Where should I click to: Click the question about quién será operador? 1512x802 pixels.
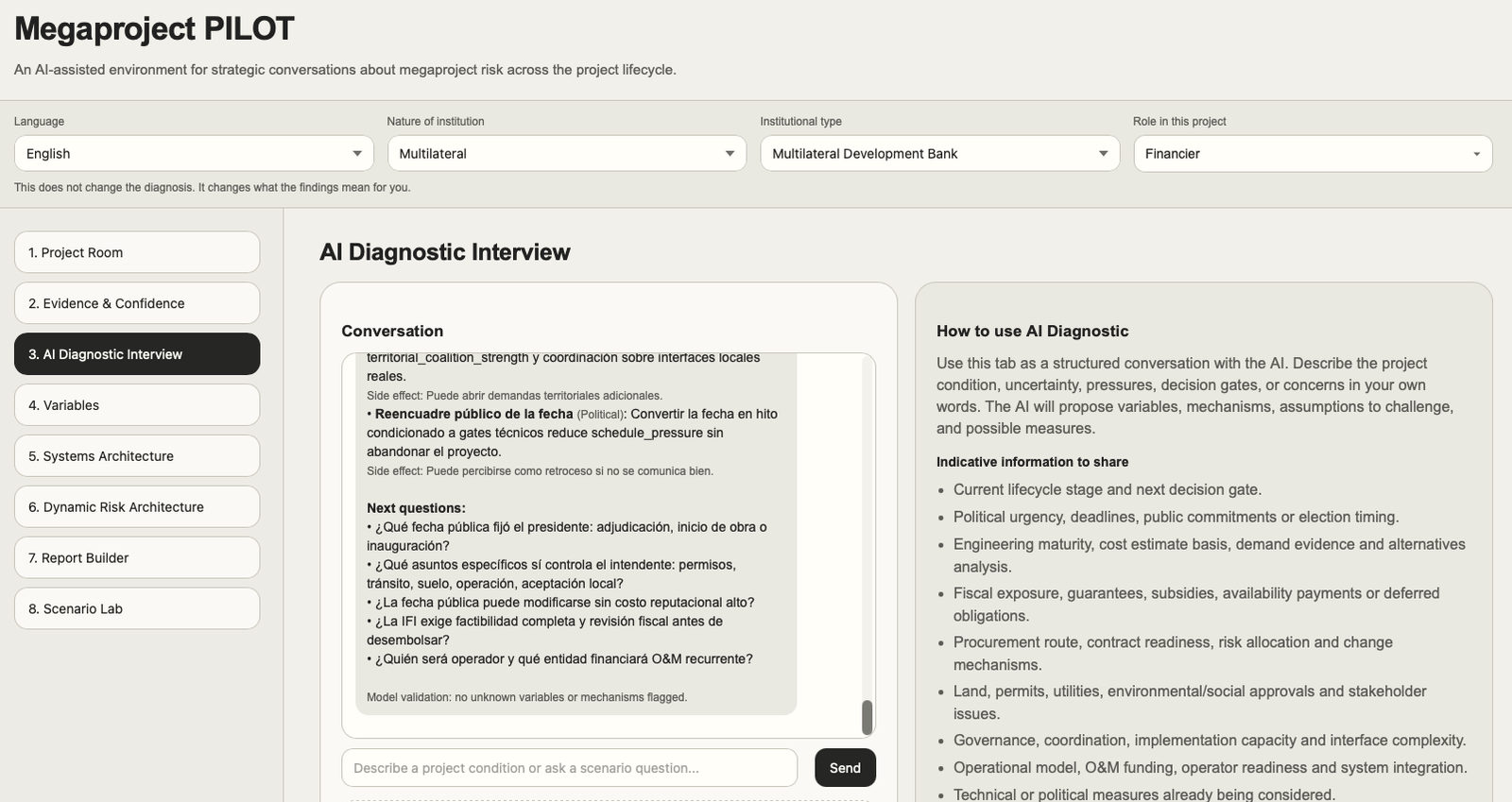click(x=559, y=659)
